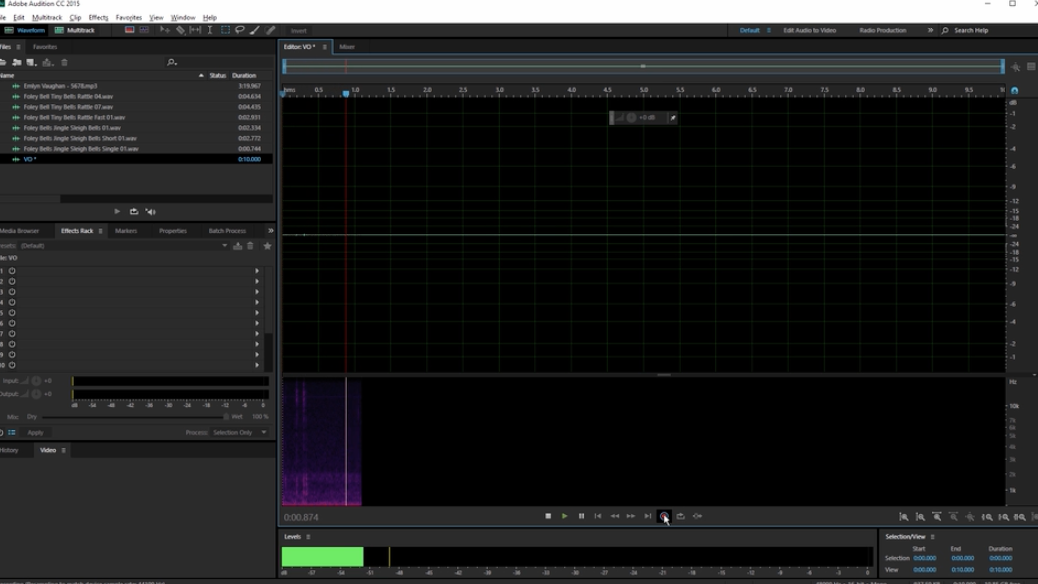Screen dimensions: 1038x584
Task: Expand effect slot 3 arrow menu
Action: (257, 292)
